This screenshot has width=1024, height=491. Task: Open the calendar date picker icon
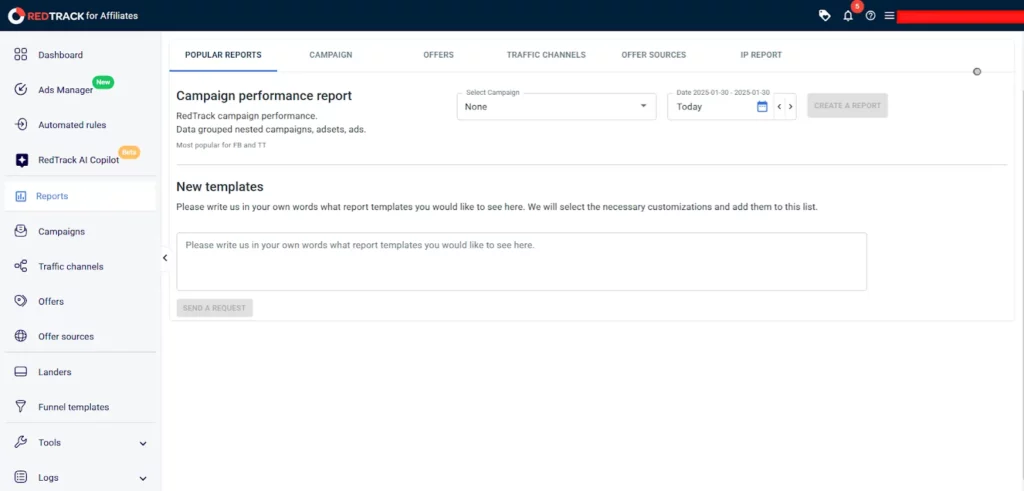pos(761,106)
